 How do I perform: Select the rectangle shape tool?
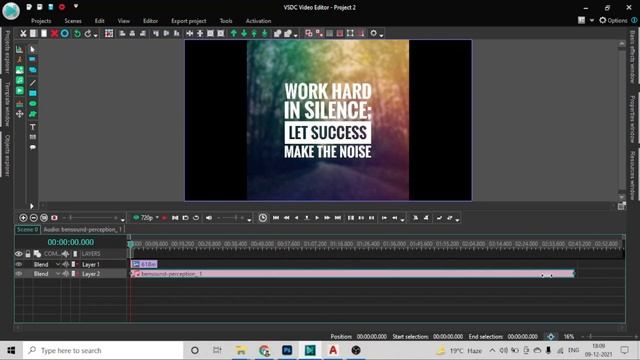[33, 93]
